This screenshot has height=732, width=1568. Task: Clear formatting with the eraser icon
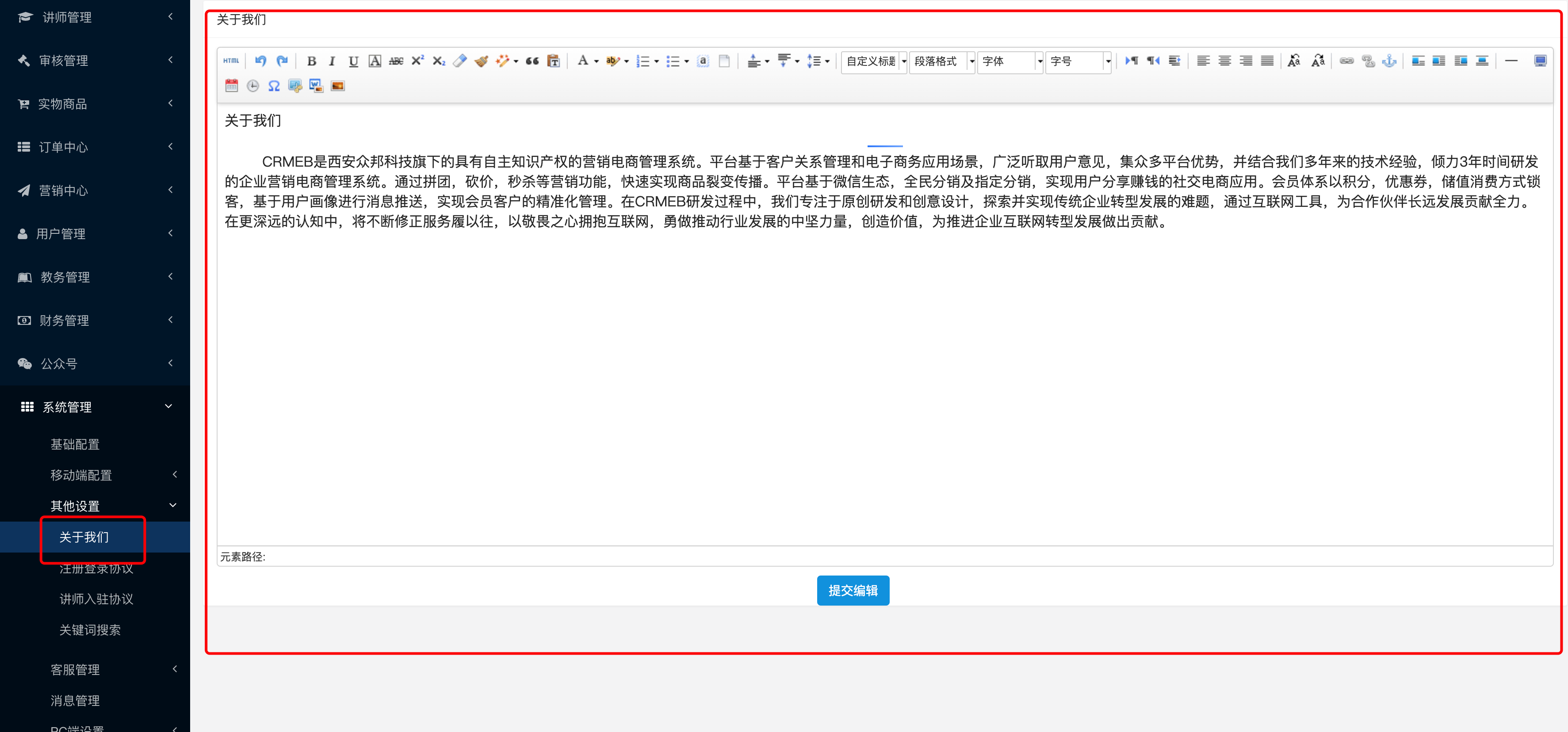(460, 61)
